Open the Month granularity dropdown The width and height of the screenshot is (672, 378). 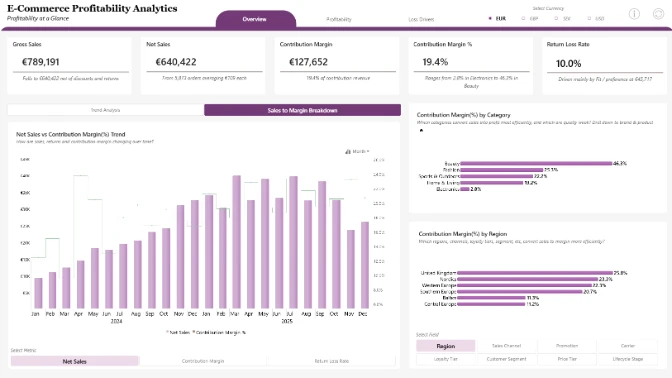(357, 151)
